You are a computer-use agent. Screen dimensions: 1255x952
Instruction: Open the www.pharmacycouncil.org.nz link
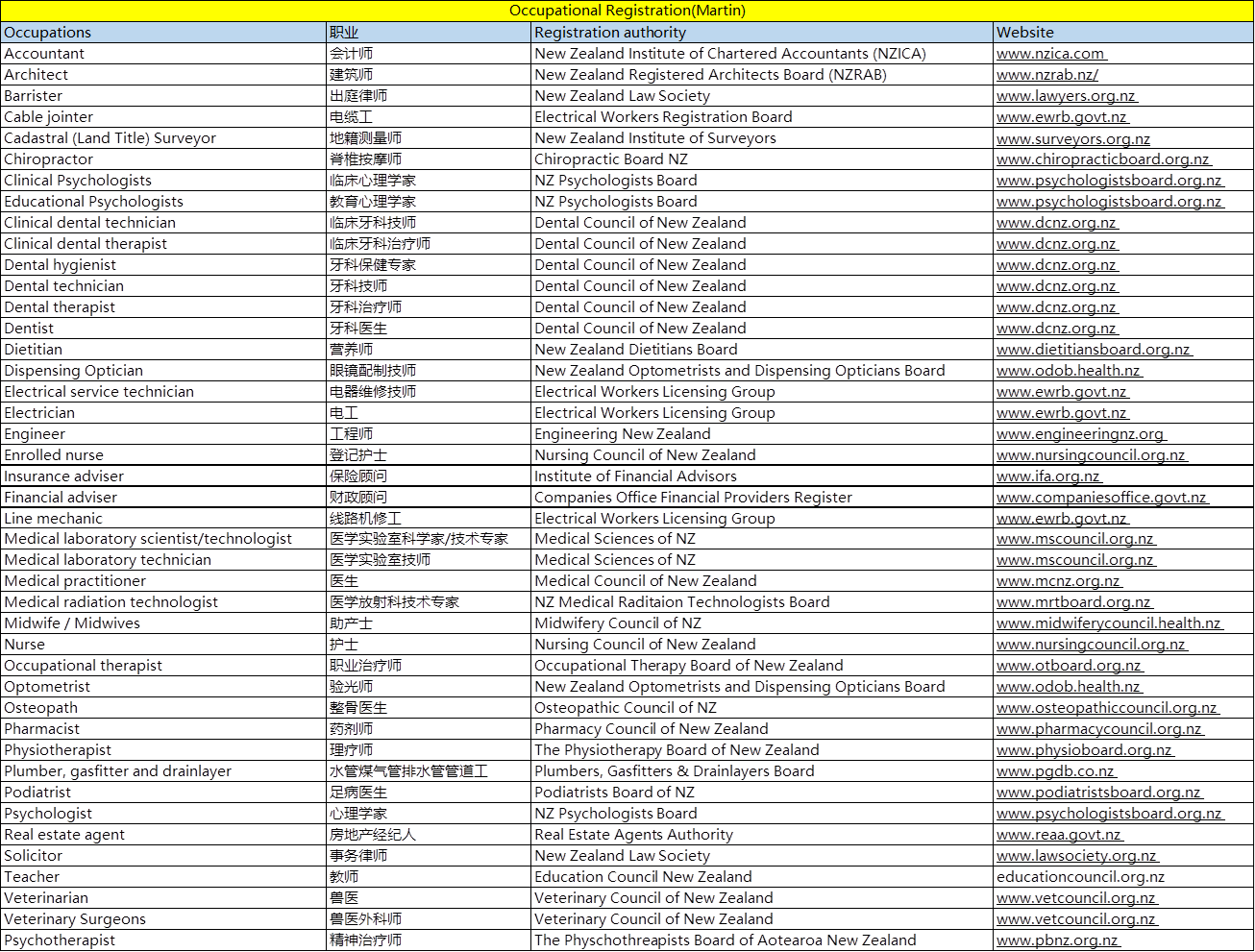pos(1100,729)
